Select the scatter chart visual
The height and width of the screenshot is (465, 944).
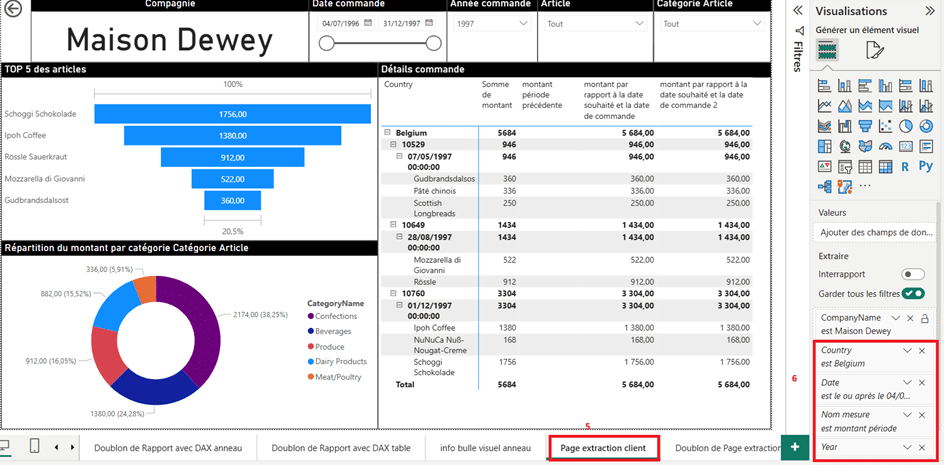[x=886, y=126]
